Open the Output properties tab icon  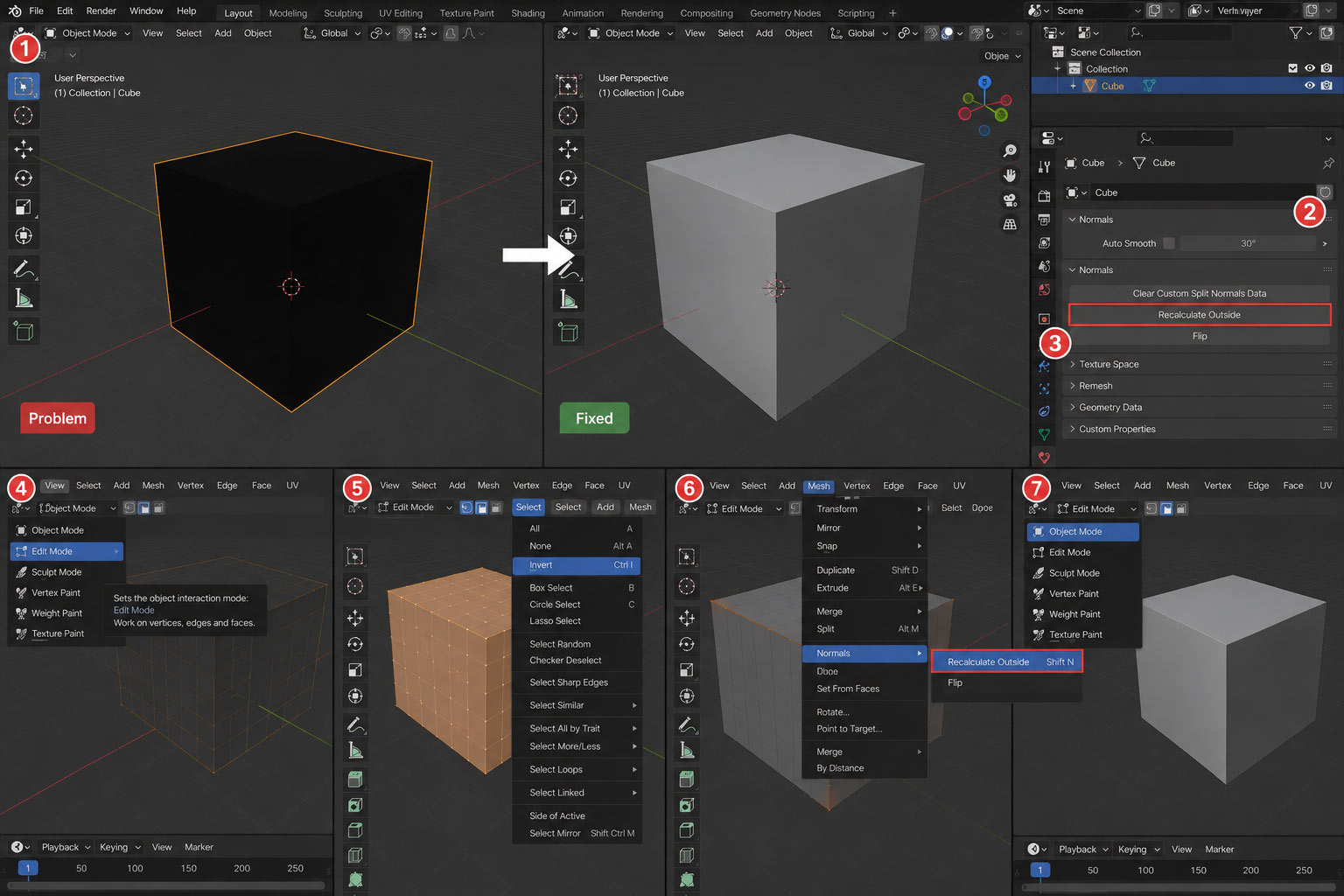(x=1044, y=220)
